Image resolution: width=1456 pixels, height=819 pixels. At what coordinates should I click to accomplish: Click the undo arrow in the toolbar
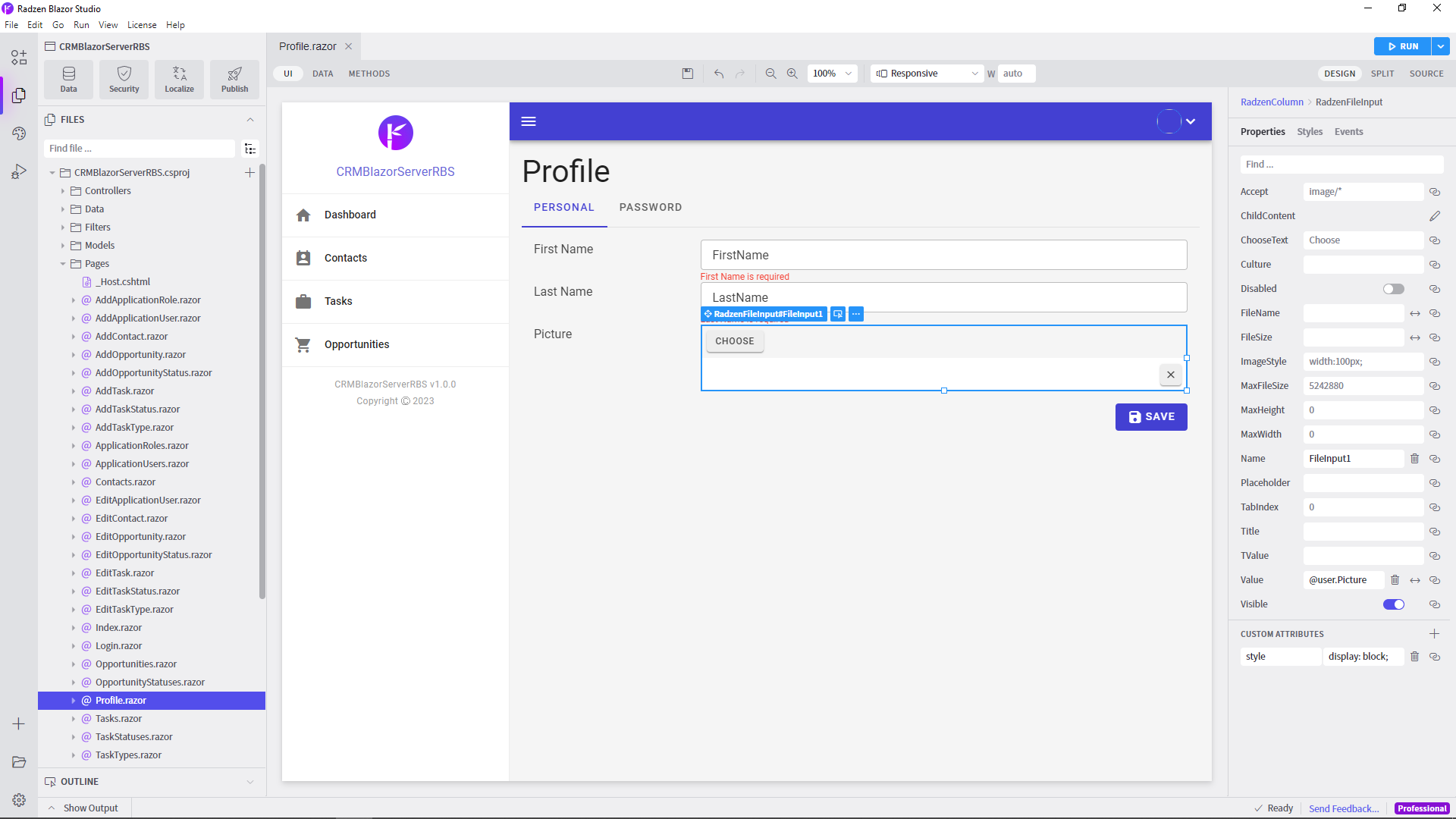point(719,74)
